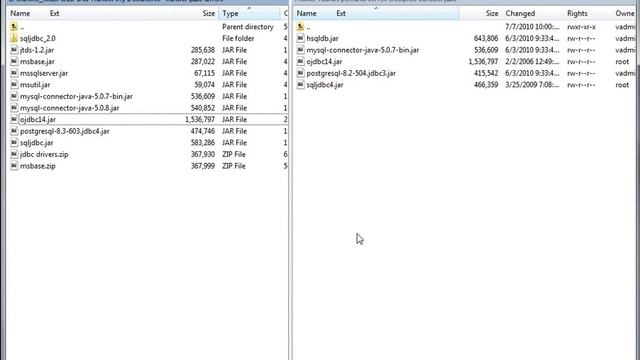The width and height of the screenshot is (640, 360).
Task: Select msbase.zip file name
Action: [38, 166]
